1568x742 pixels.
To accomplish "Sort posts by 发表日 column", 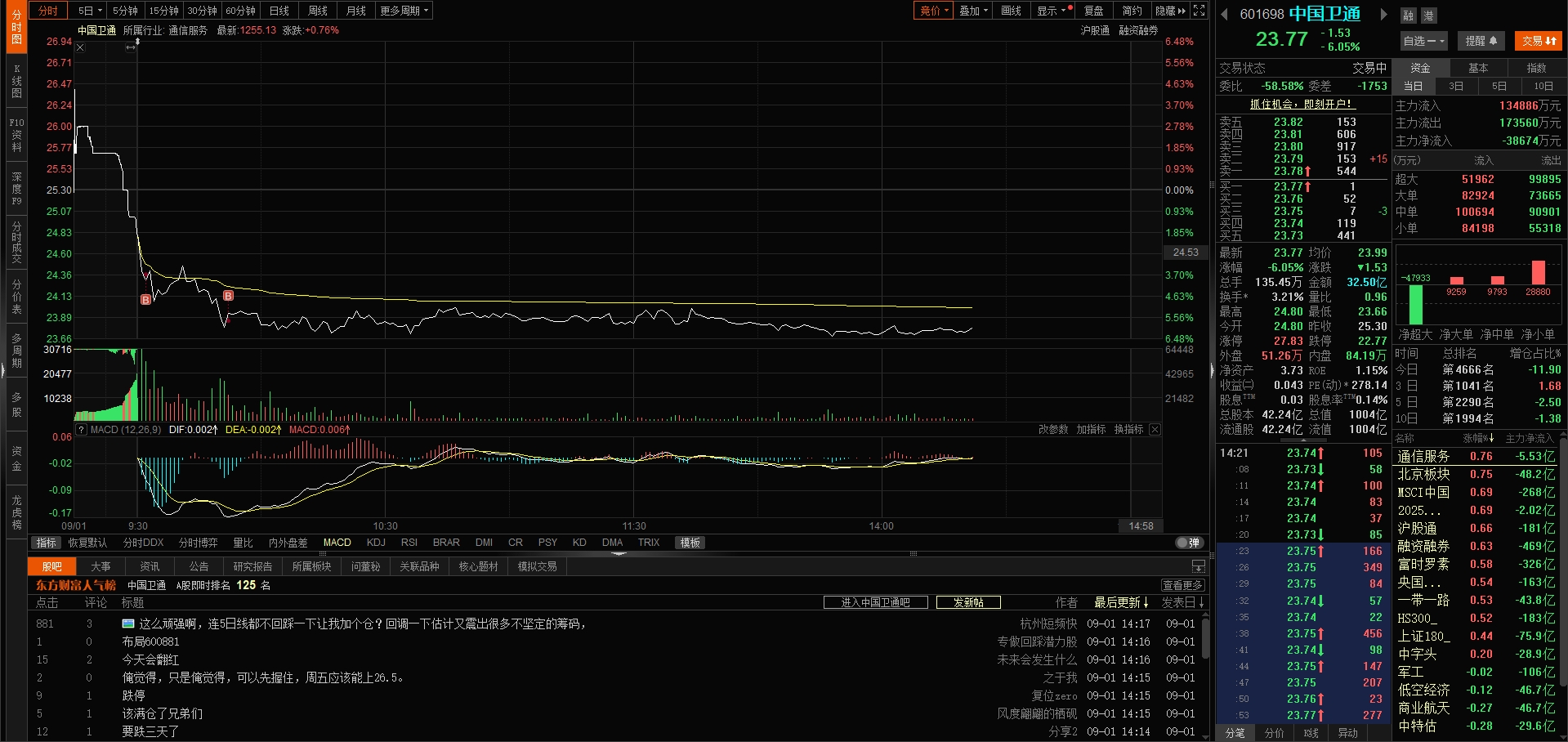I will pos(1183,603).
